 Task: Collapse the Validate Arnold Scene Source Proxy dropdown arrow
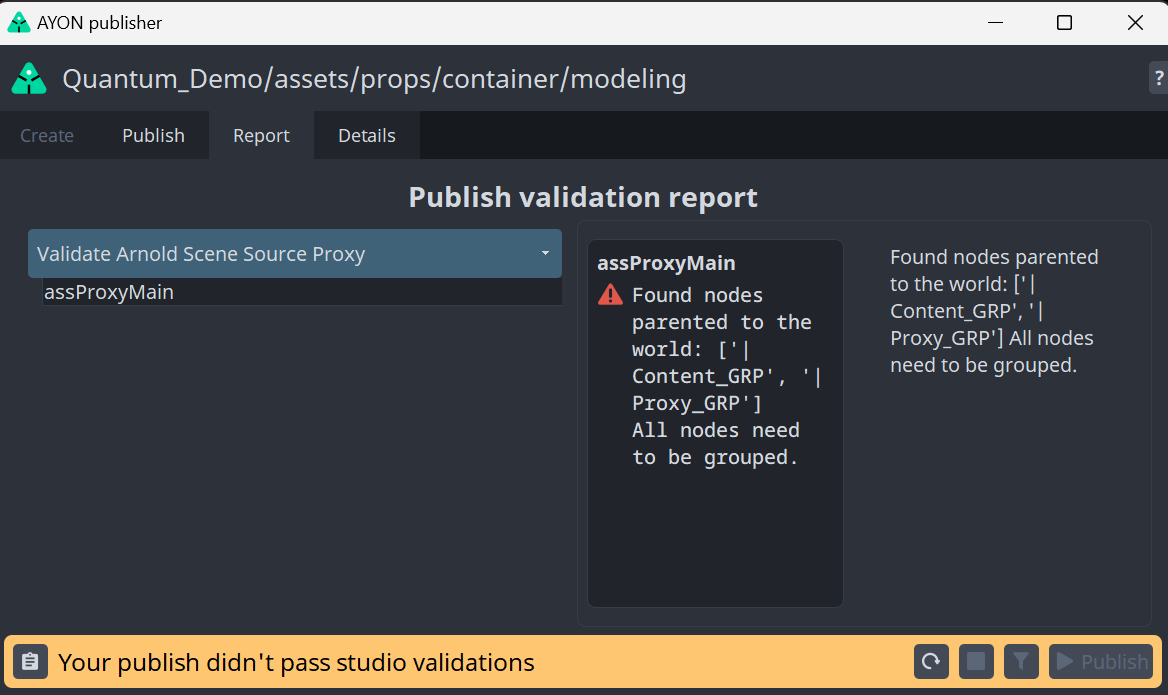coord(545,253)
